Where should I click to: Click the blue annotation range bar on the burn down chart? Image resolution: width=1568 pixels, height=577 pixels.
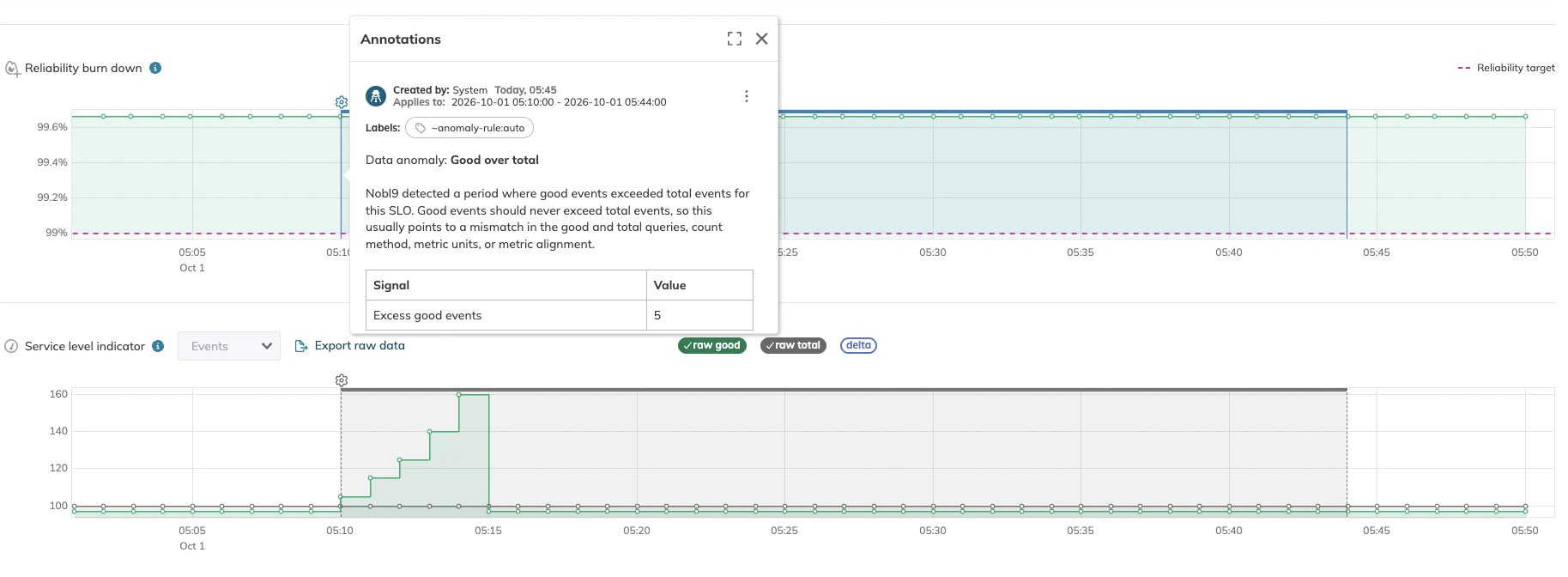pos(1062,112)
